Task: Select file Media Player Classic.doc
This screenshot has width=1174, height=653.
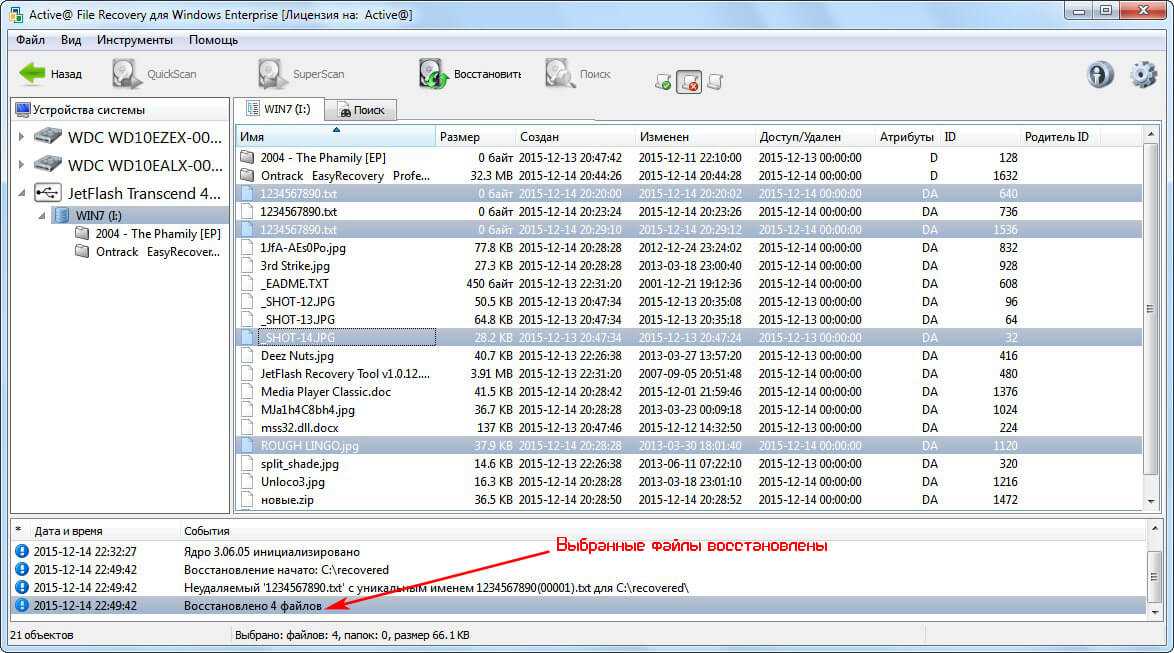Action: [x=326, y=392]
